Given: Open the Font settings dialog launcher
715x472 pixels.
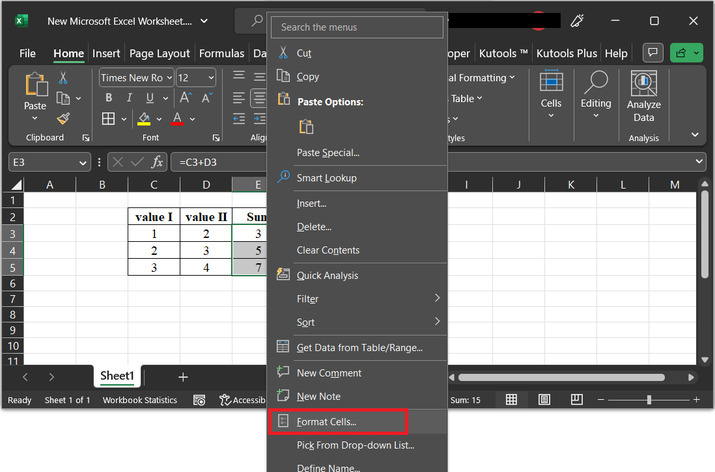Looking at the screenshot, I should point(216,138).
